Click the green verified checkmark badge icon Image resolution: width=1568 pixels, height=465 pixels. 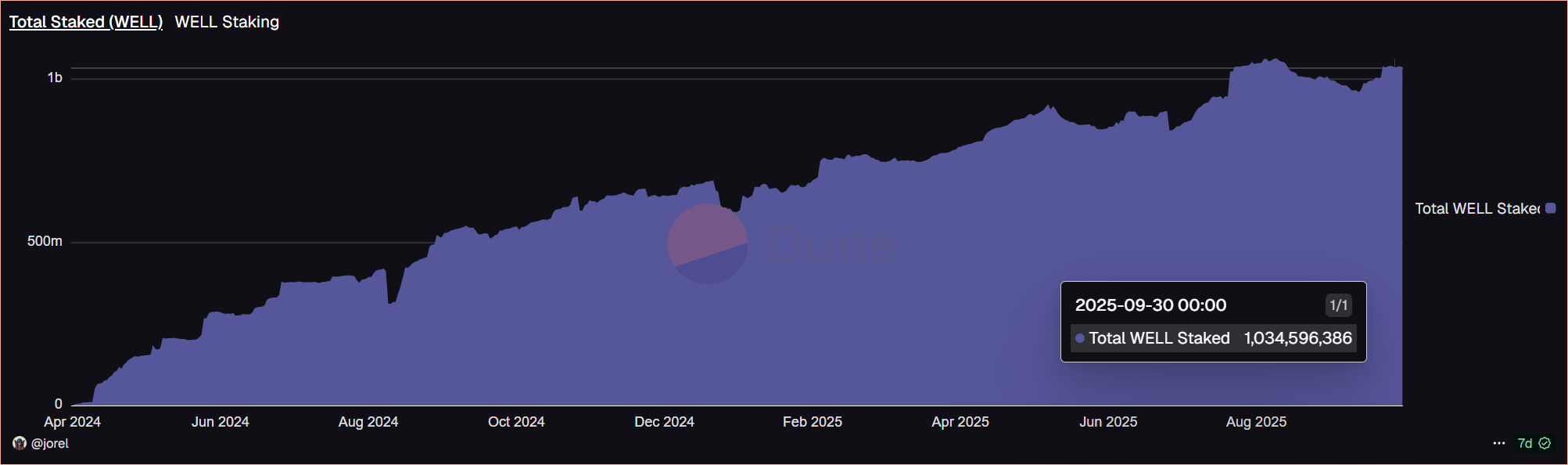(x=1545, y=443)
